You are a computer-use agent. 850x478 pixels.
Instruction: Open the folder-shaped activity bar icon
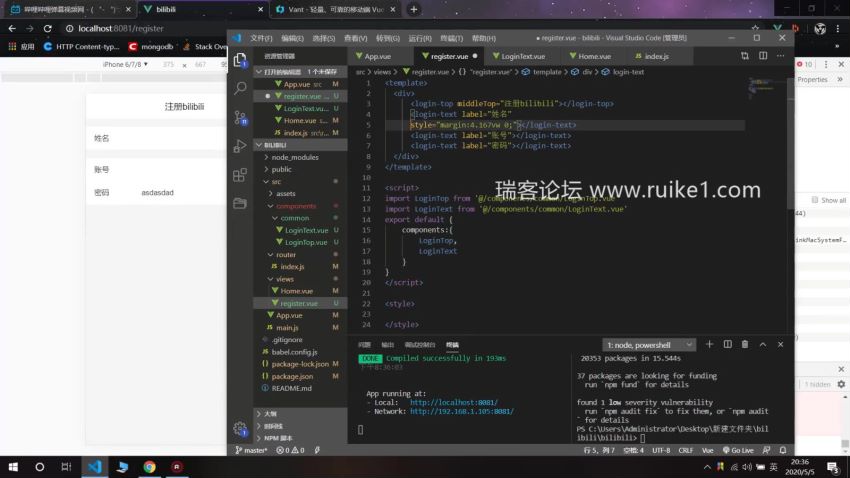240,203
